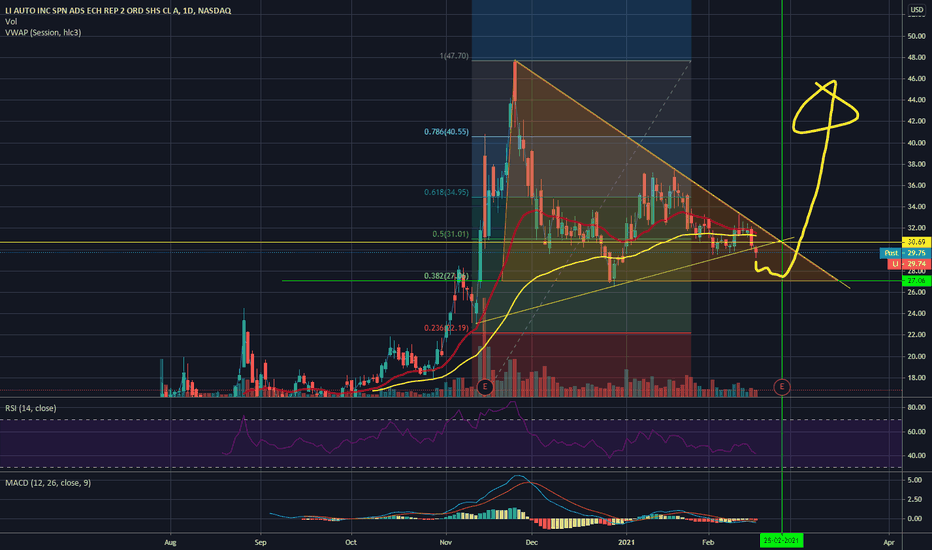Click the Dec label on time axis
Image resolution: width=932 pixels, height=550 pixels.
531,542
